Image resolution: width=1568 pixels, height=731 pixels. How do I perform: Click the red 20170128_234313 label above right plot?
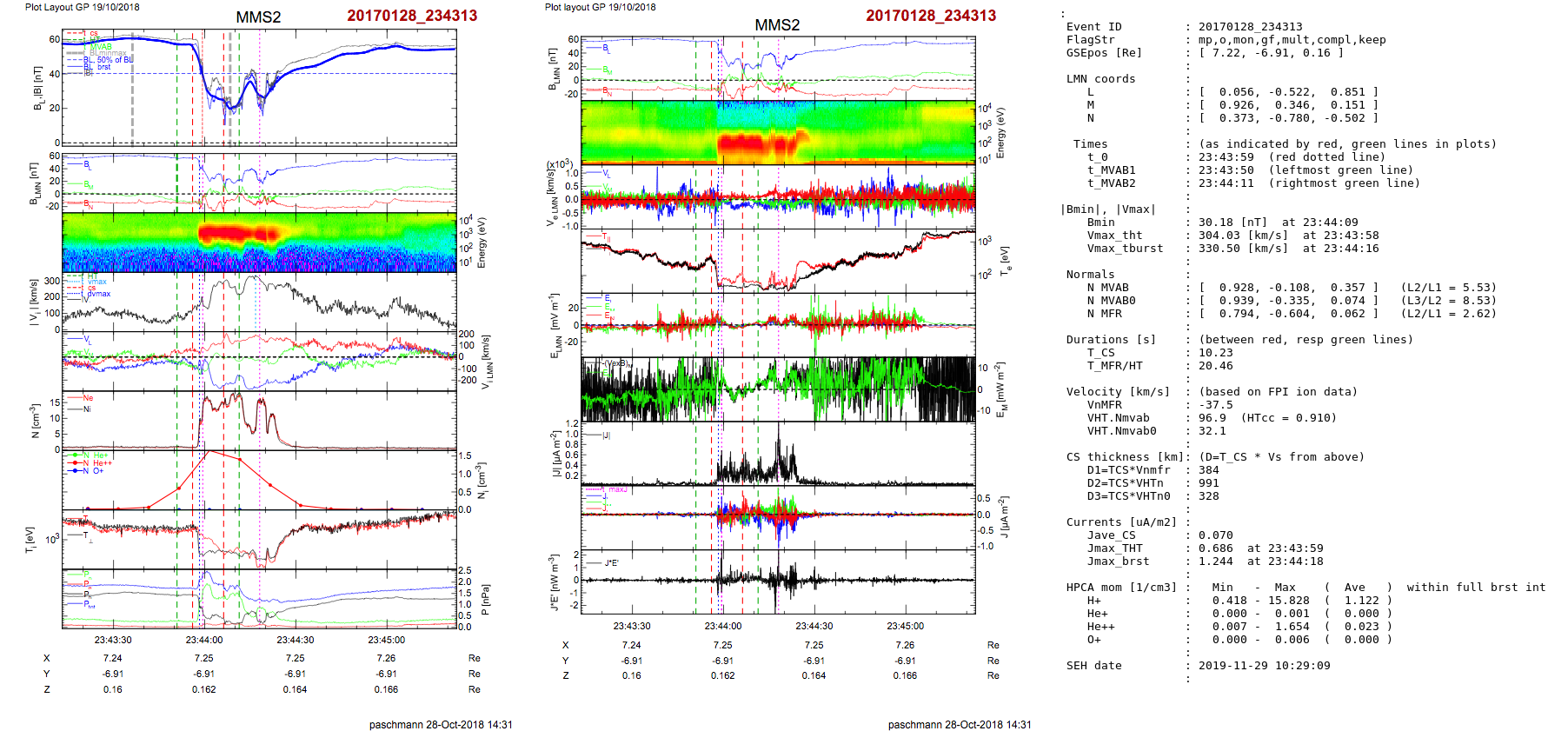(931, 16)
